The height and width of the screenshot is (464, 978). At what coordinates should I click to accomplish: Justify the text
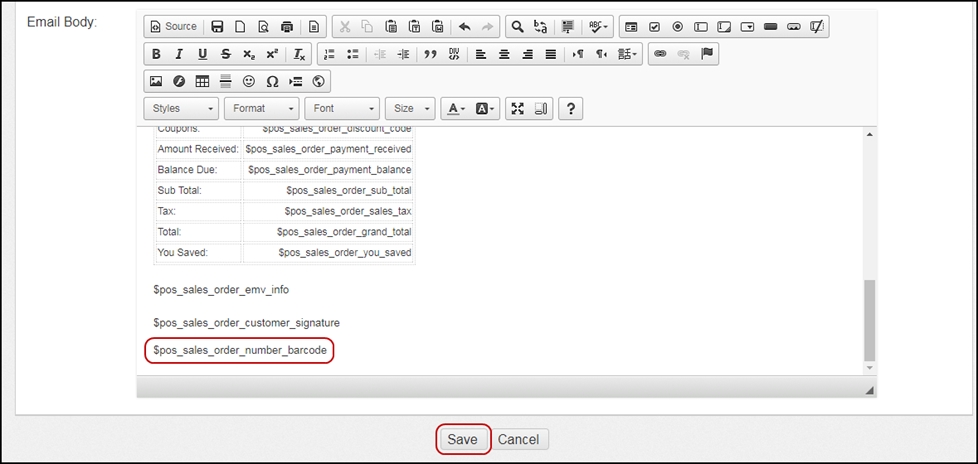point(550,54)
